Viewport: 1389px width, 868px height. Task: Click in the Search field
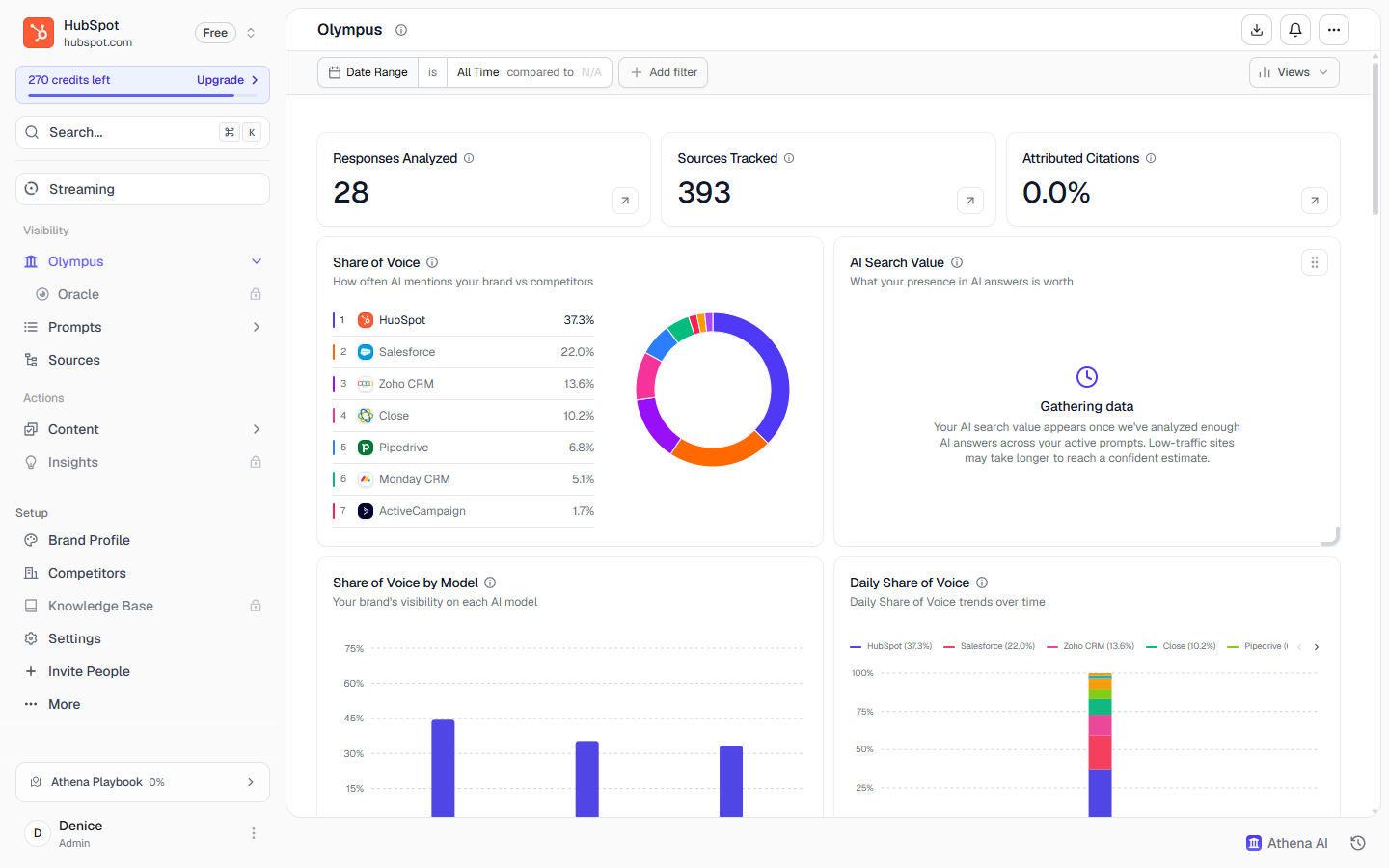(143, 132)
